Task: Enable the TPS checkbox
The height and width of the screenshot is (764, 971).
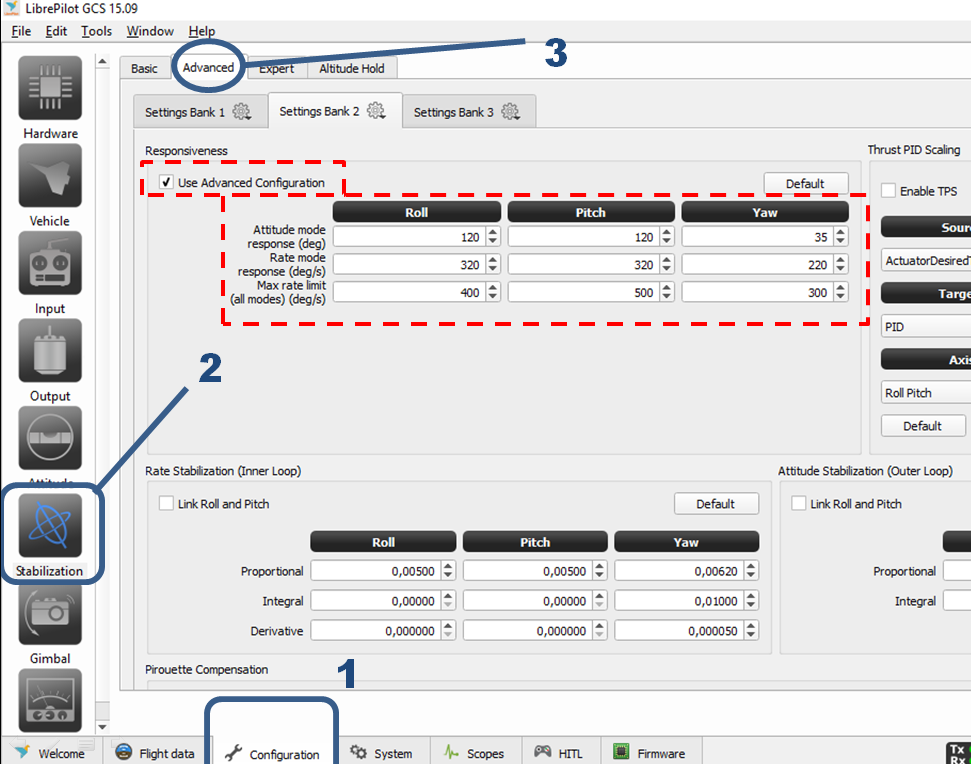Action: 888,191
